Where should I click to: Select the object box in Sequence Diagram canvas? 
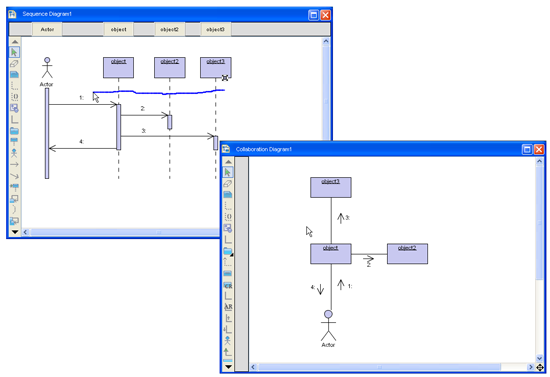click(x=119, y=68)
